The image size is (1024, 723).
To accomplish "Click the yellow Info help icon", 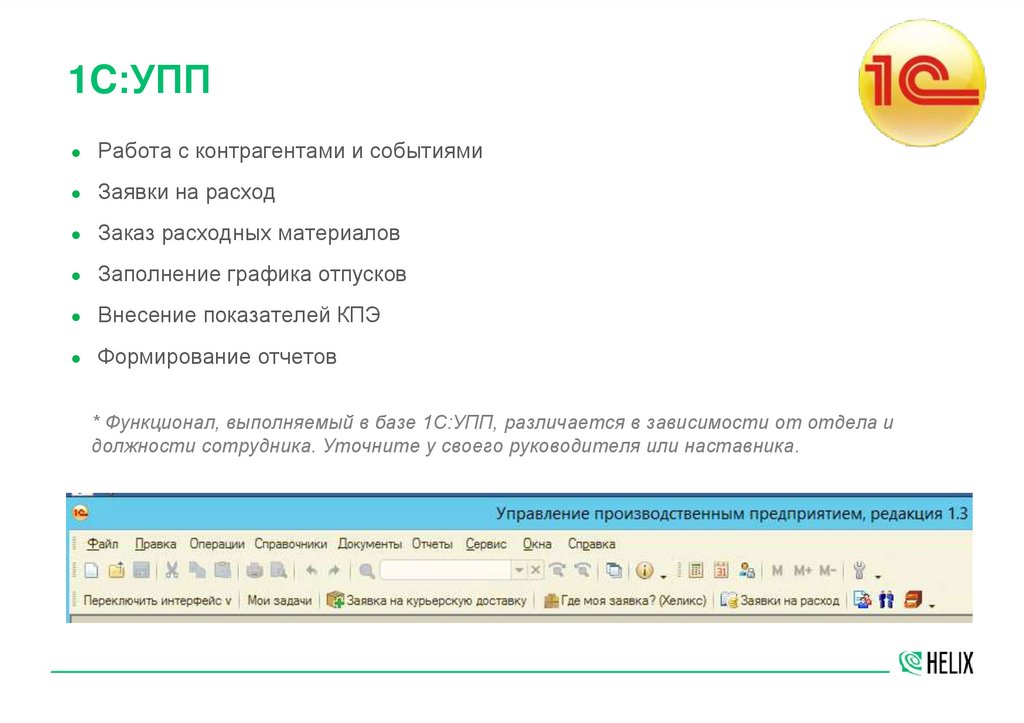I will 645,571.
